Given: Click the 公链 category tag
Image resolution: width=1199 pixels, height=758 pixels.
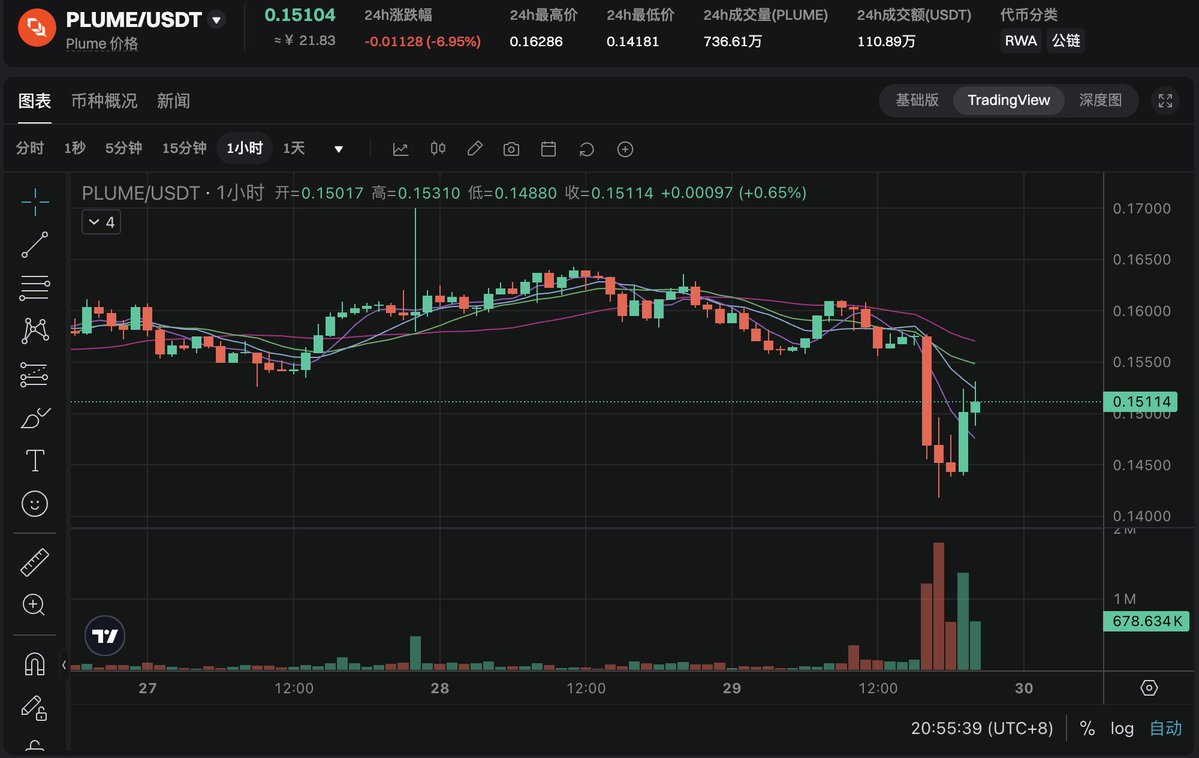Looking at the screenshot, I should click(1066, 41).
